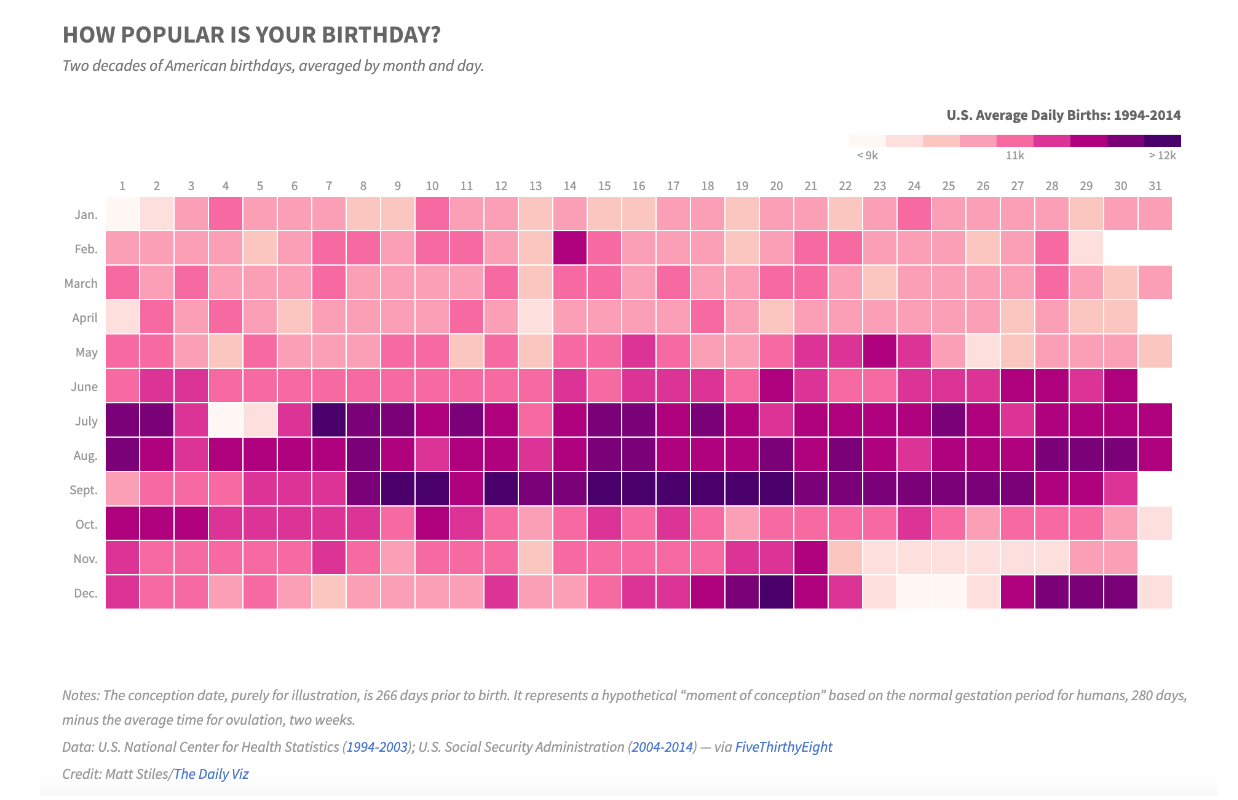The height and width of the screenshot is (800, 1238).
Task: Click the December 25 heatmap cell
Action: (949, 592)
